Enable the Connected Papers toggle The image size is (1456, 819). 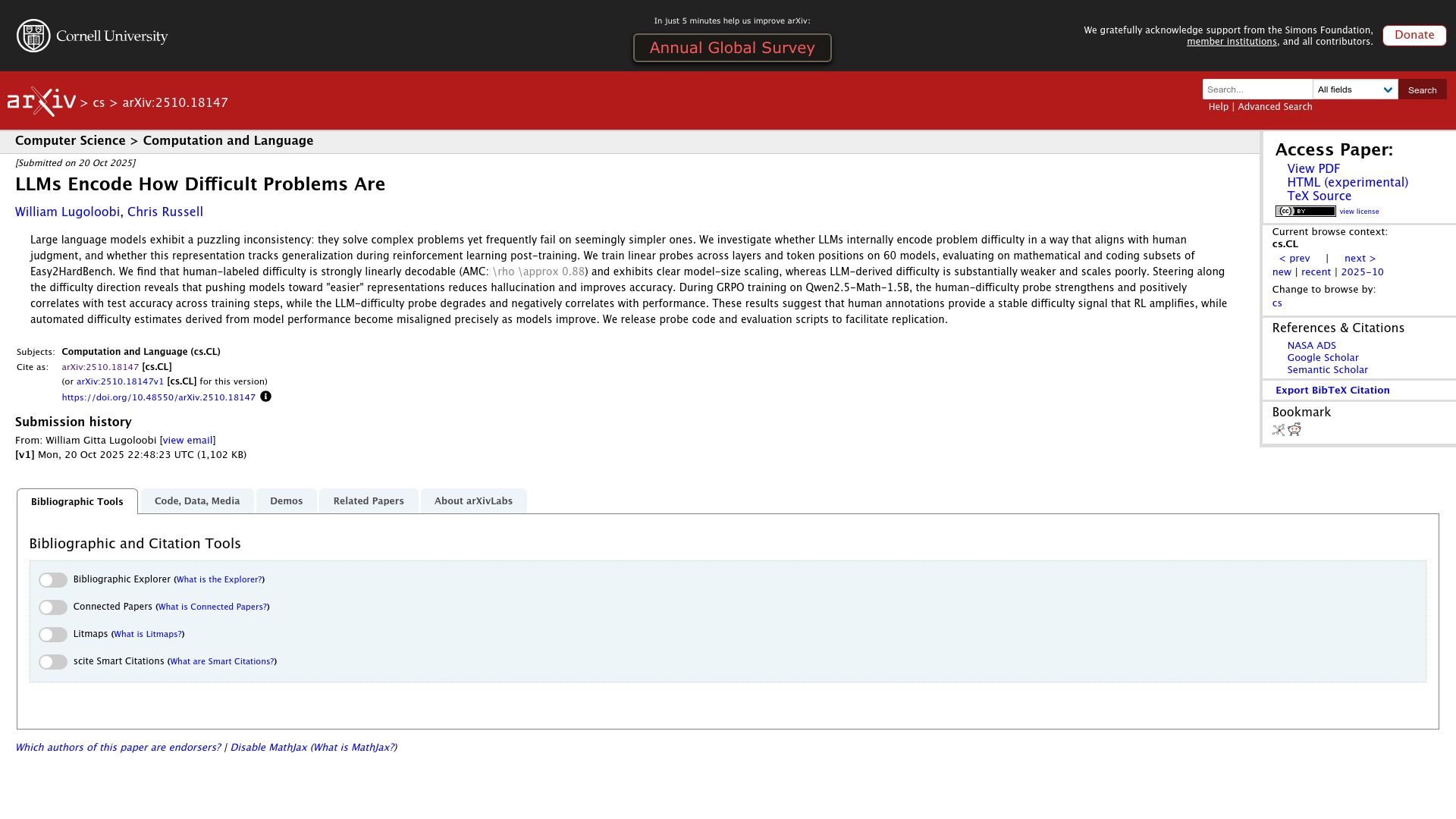53,607
